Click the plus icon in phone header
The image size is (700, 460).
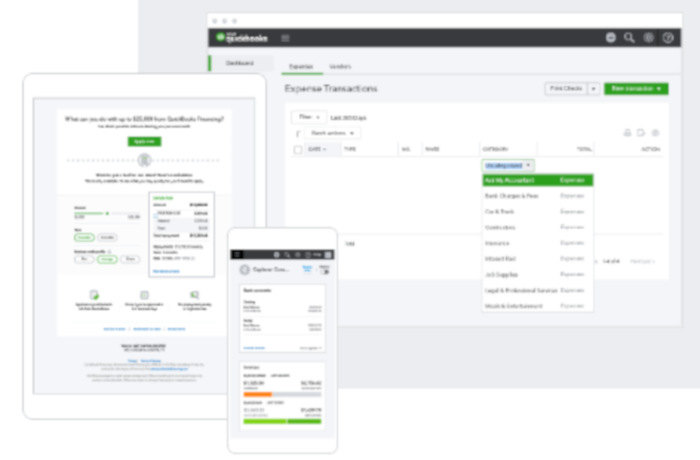[276, 255]
